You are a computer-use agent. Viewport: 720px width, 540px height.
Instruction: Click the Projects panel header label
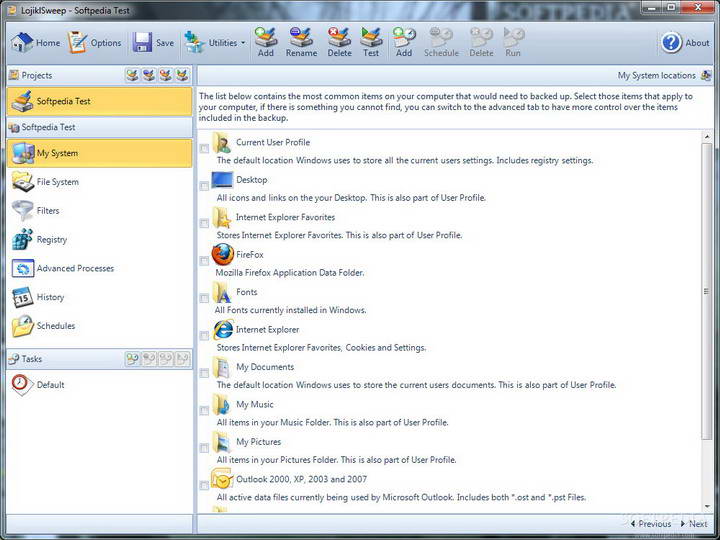coord(37,75)
